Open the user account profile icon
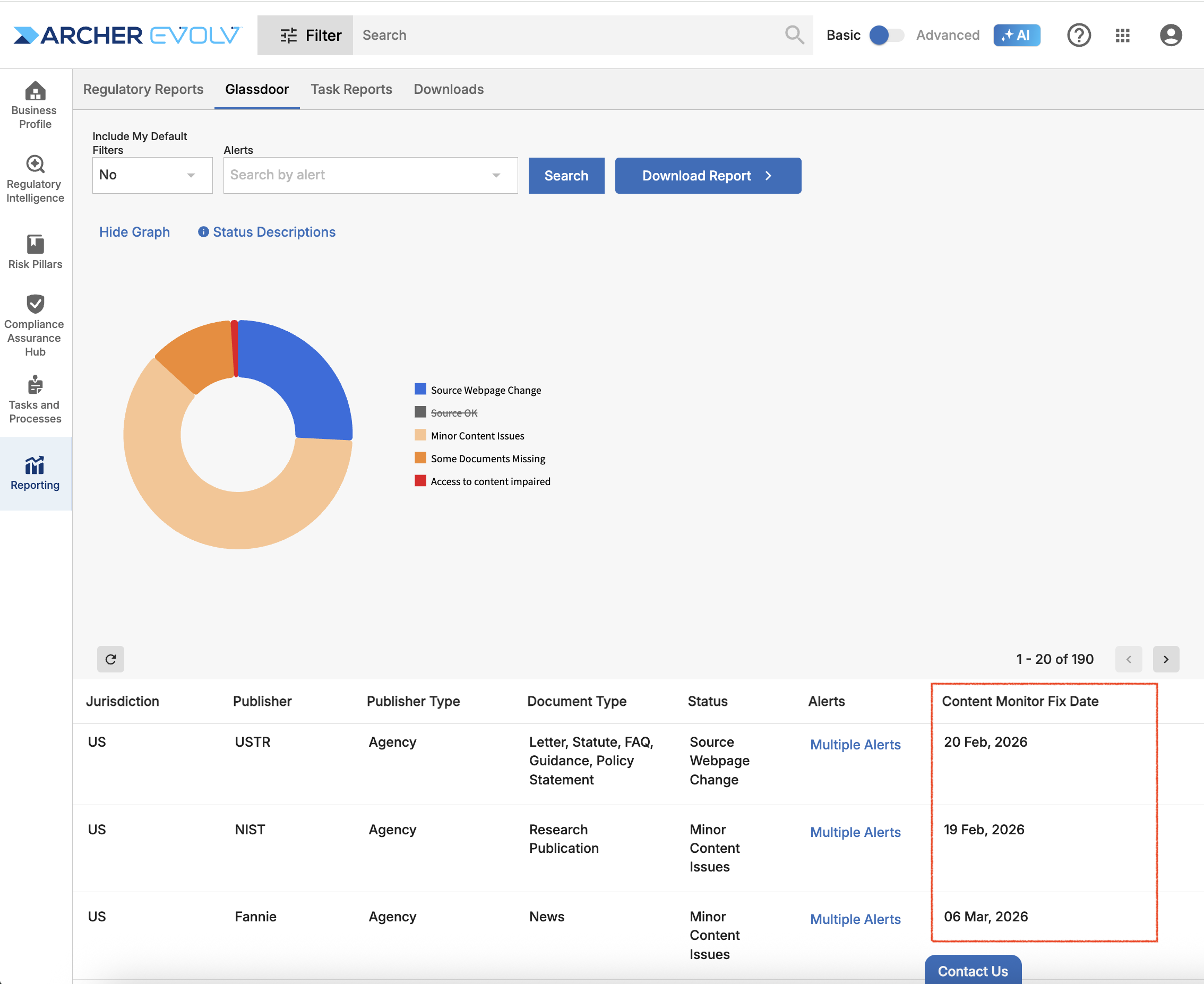The width and height of the screenshot is (1204, 984). [x=1171, y=35]
